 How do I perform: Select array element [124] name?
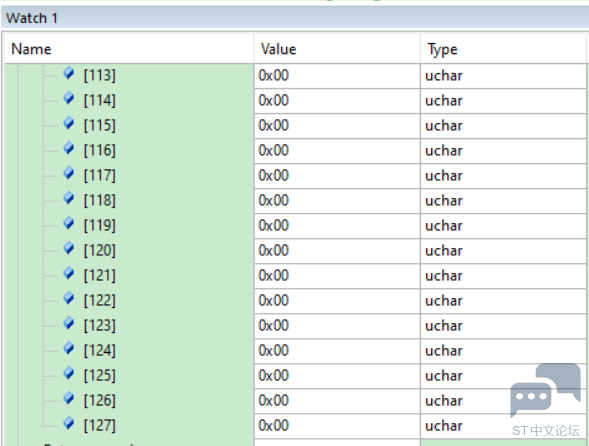100,350
